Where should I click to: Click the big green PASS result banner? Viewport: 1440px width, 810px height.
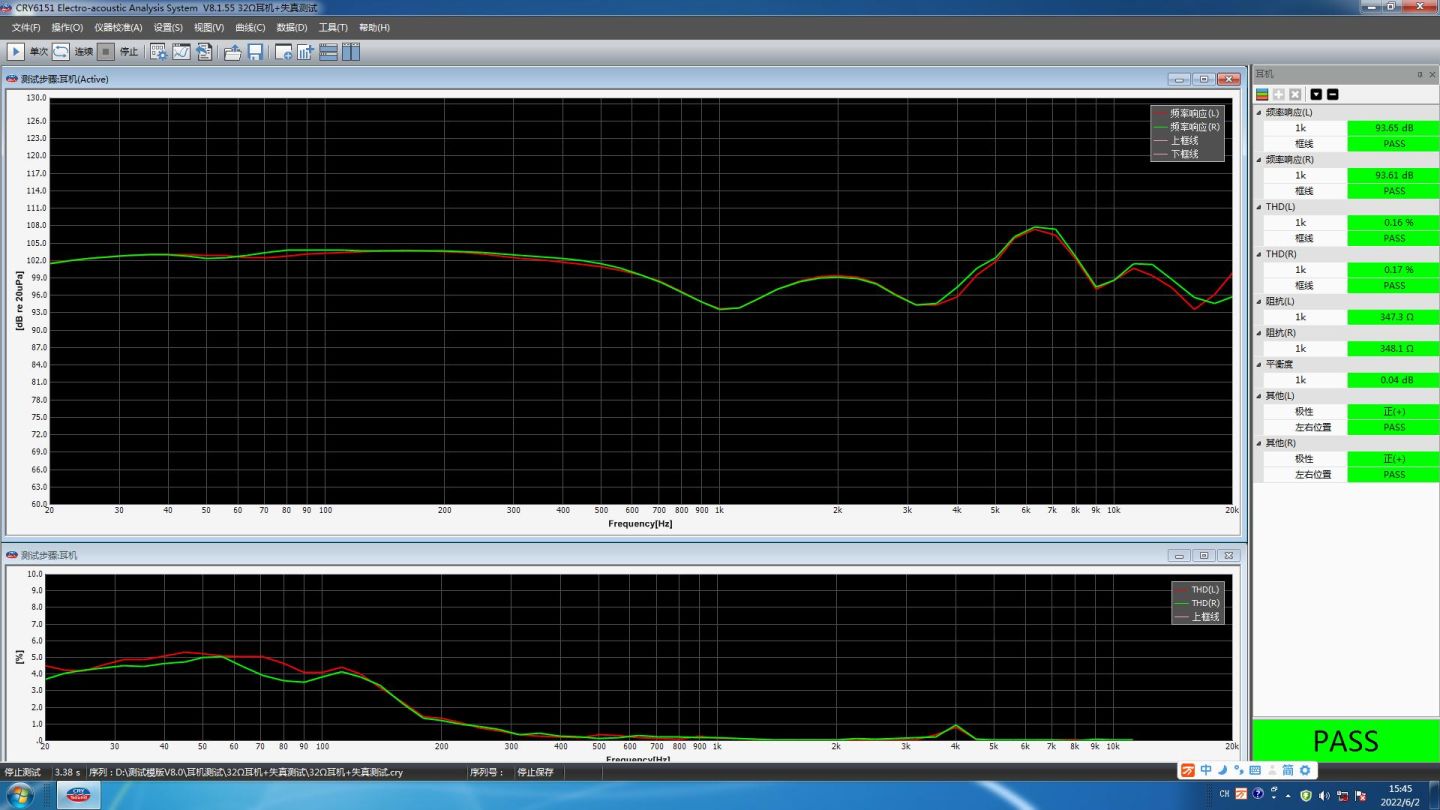tap(1345, 741)
